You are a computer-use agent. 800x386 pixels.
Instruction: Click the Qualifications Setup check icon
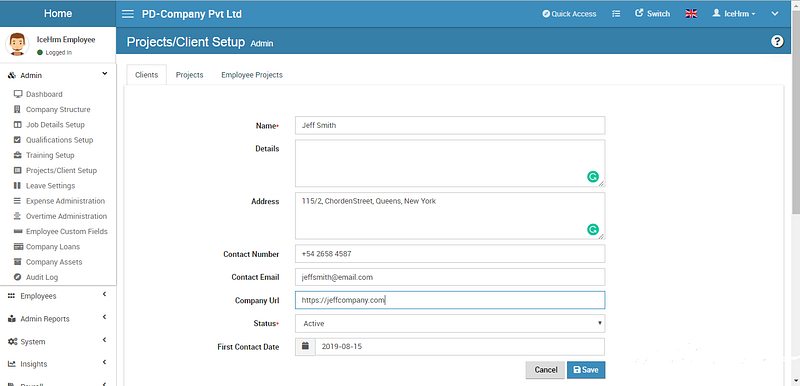[x=17, y=140]
